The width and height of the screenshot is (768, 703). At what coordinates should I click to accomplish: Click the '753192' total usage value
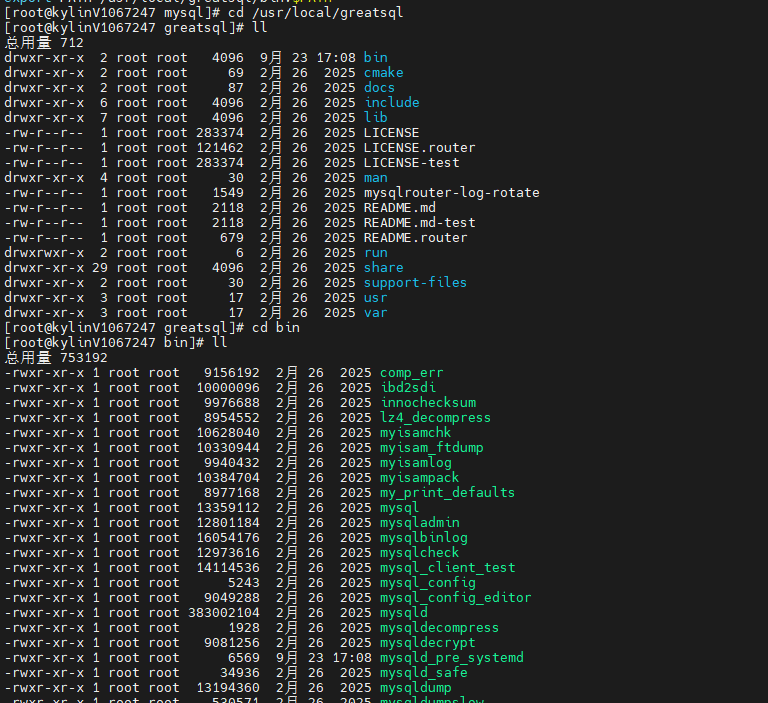[83, 358]
